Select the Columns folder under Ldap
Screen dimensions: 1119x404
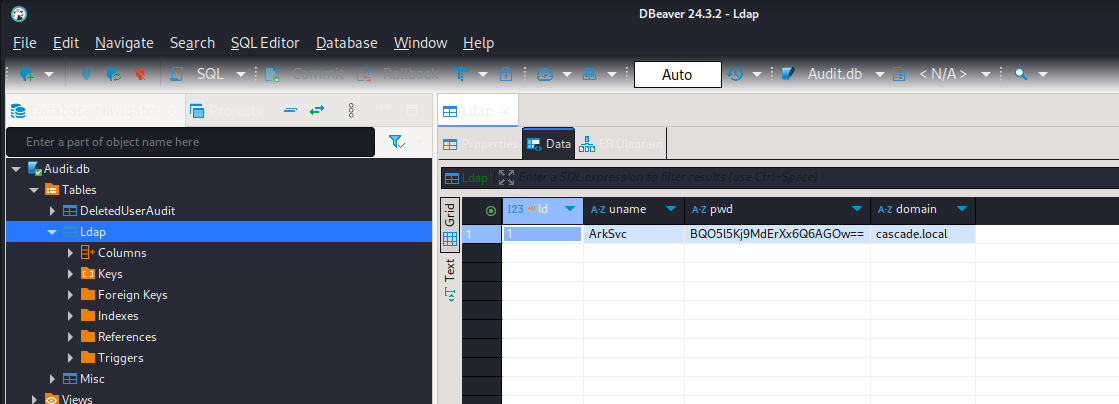121,253
